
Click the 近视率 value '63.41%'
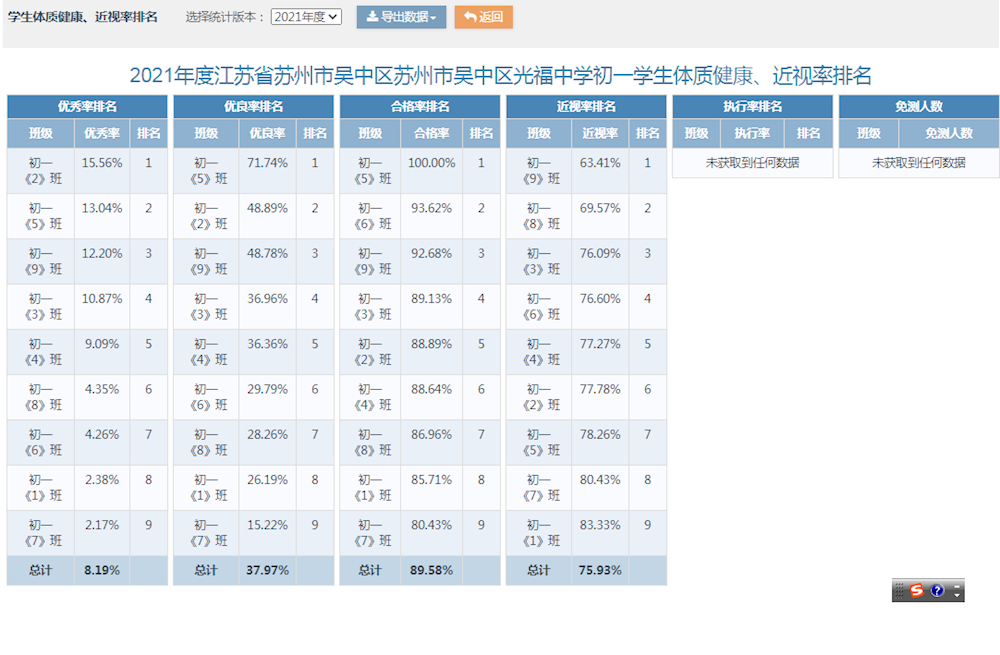[x=600, y=163]
